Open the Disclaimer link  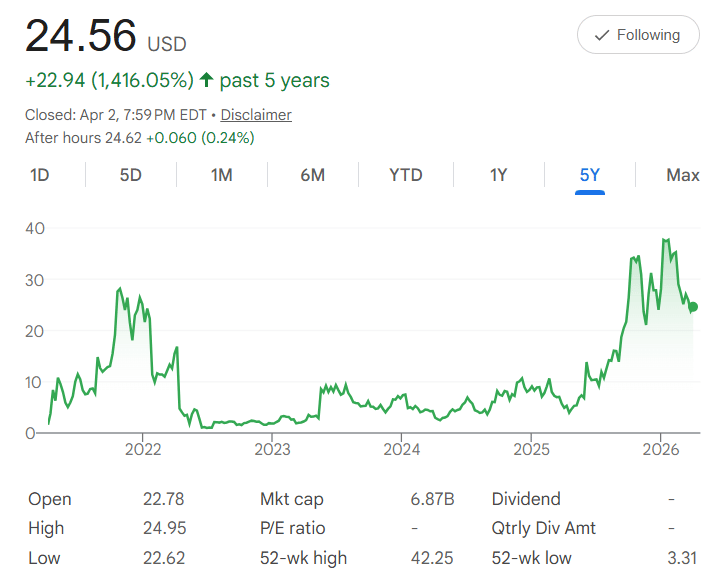pyautogui.click(x=256, y=115)
